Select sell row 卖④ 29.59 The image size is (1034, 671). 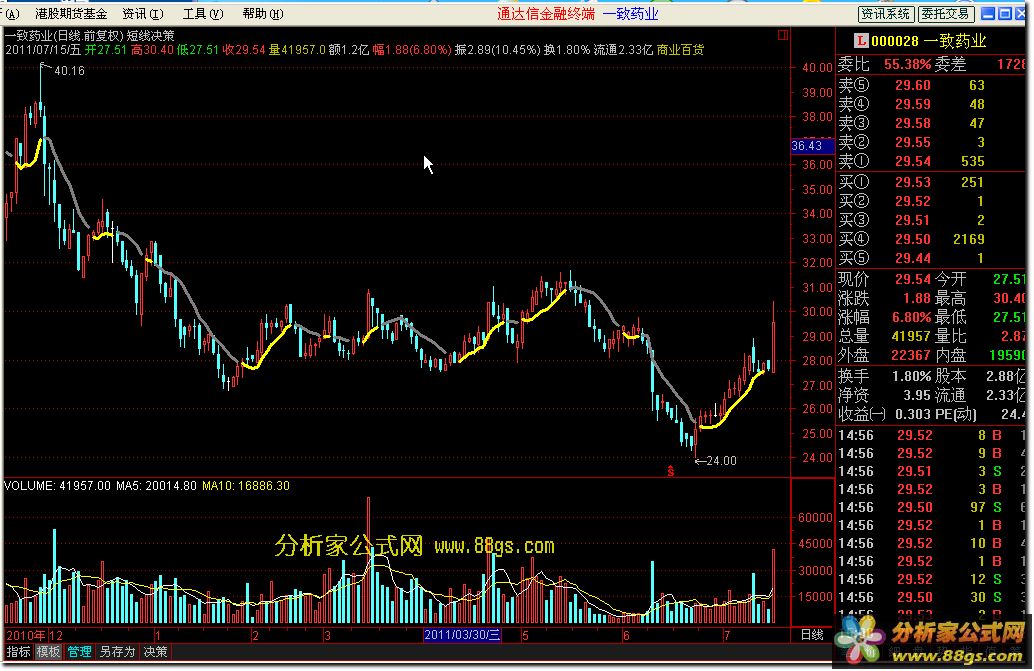tap(931, 104)
